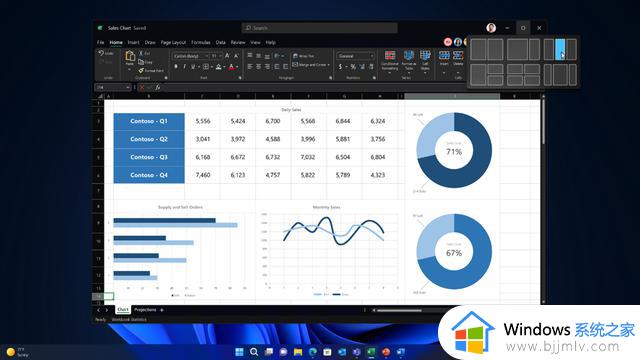Align text left
The width and height of the screenshot is (640, 360).
(250, 67)
